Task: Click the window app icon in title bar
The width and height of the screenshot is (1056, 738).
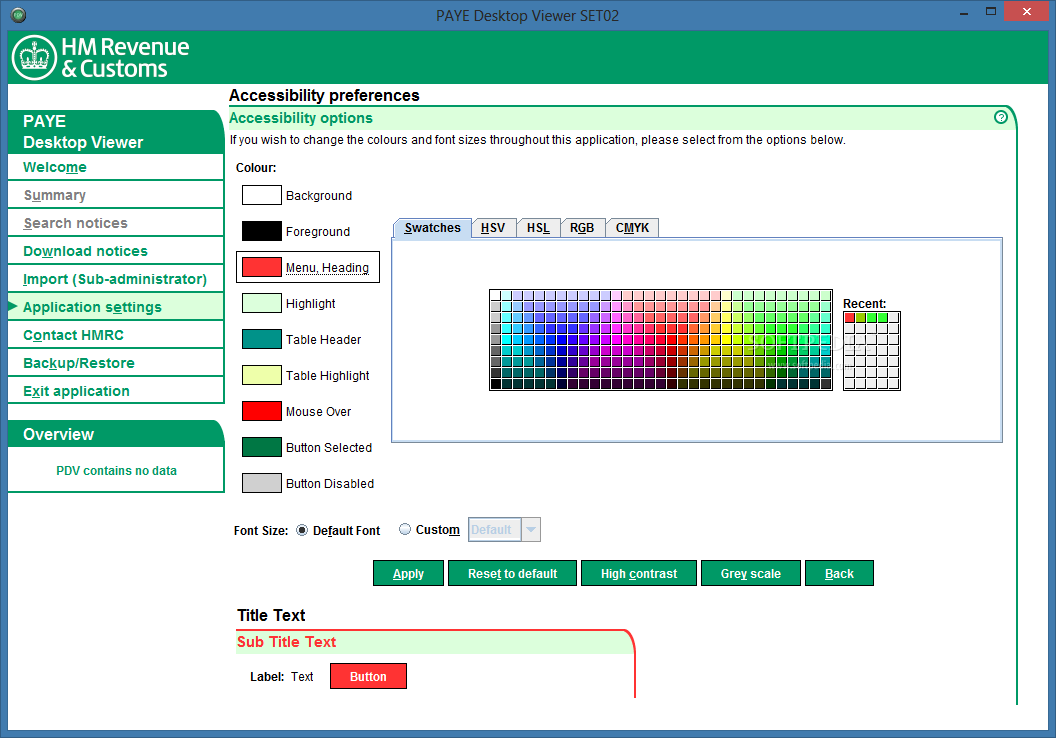Action: (18, 14)
